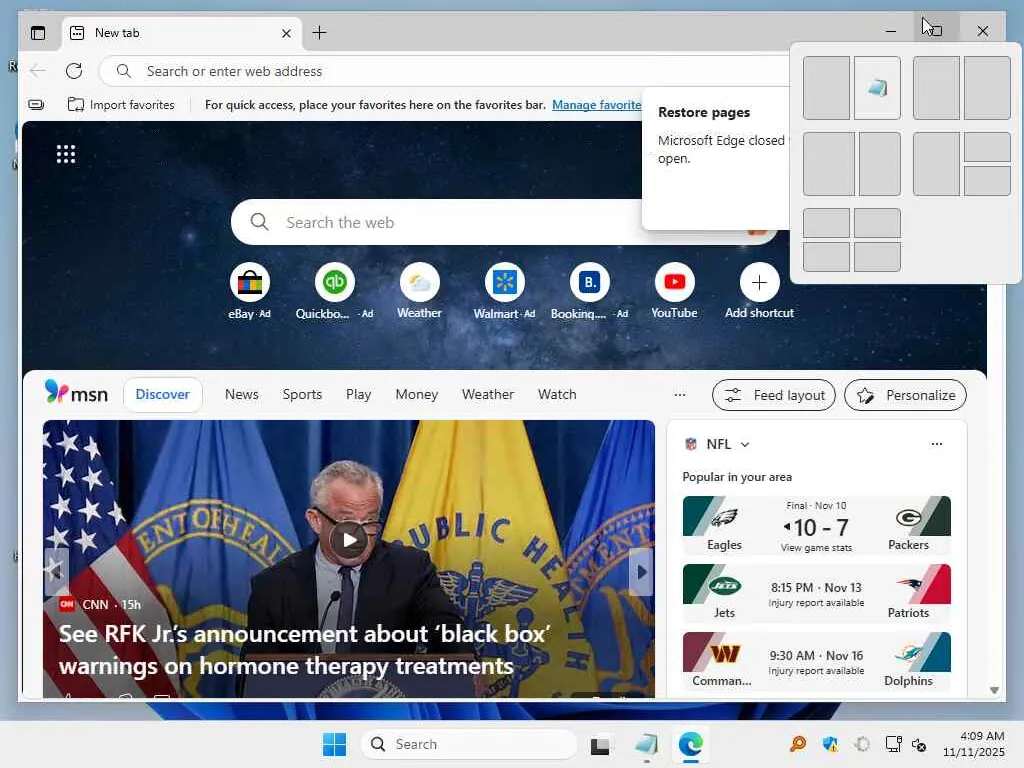Click the taskbar clock and date

973,744
